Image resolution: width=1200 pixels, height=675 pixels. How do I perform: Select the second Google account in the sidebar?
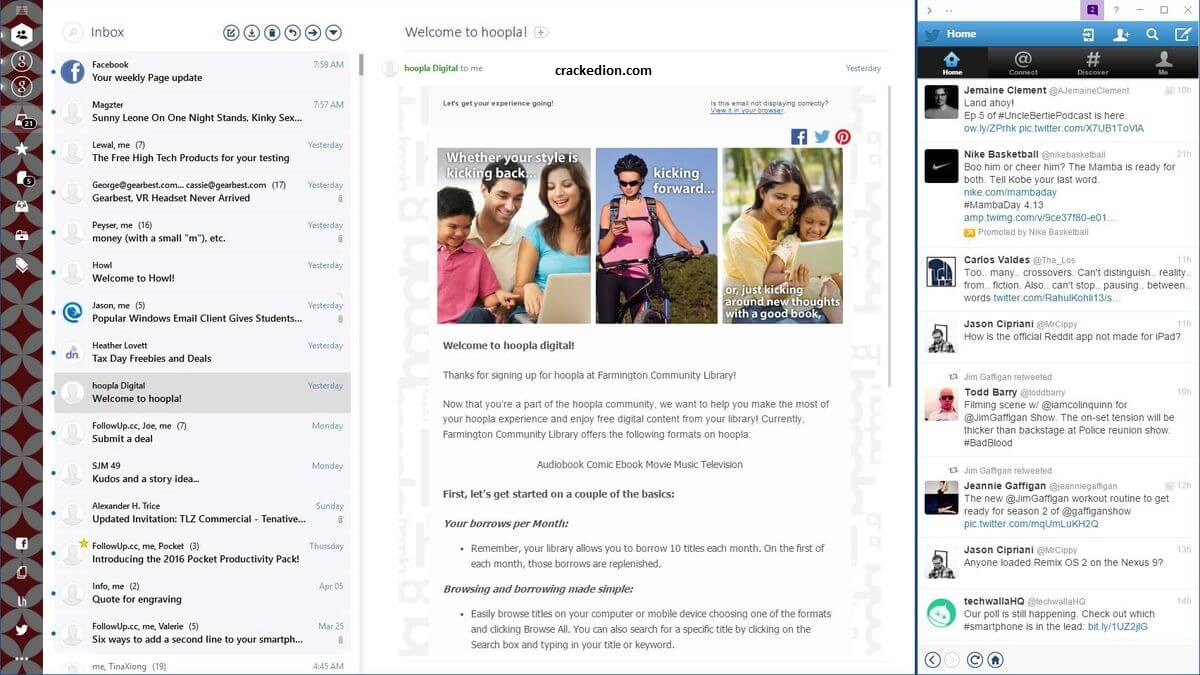click(x=22, y=88)
